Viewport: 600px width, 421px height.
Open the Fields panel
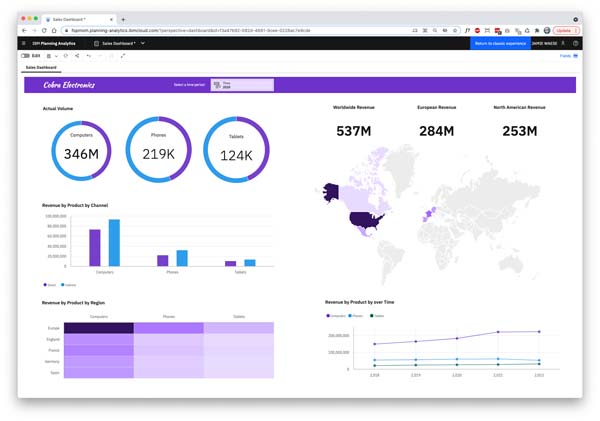coord(569,56)
